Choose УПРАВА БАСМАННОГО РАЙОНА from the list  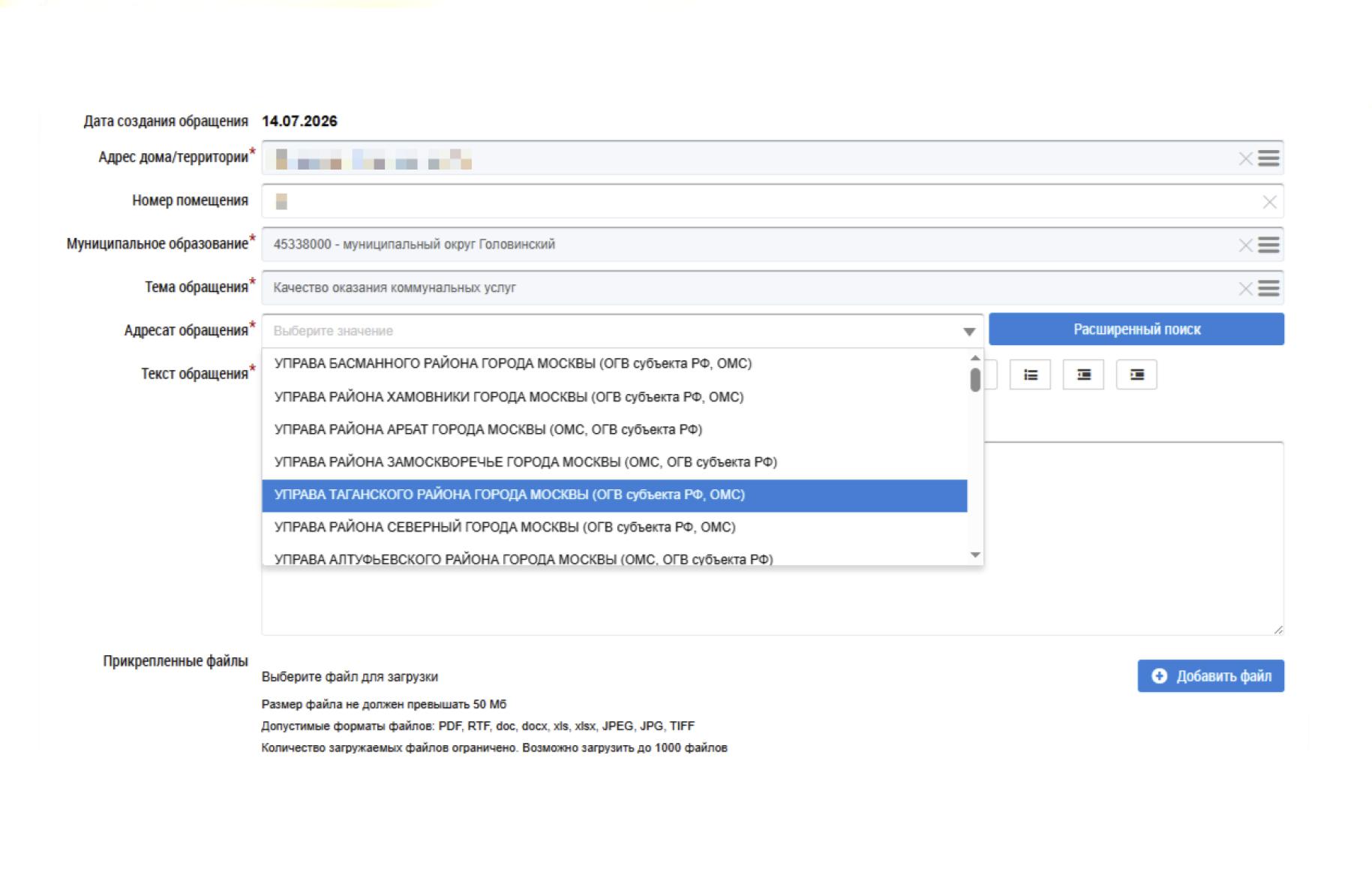tap(614, 364)
